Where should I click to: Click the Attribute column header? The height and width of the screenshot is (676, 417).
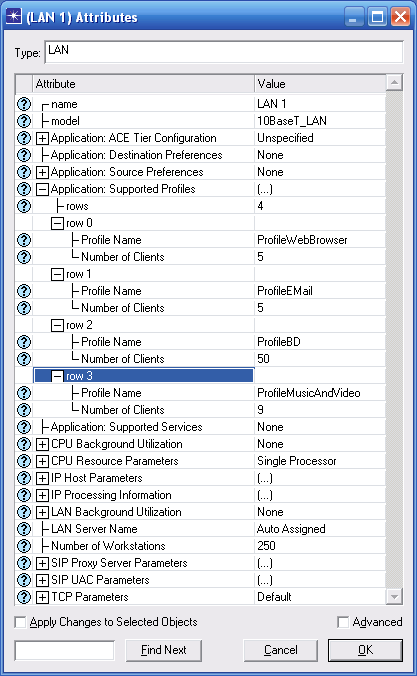point(143,84)
